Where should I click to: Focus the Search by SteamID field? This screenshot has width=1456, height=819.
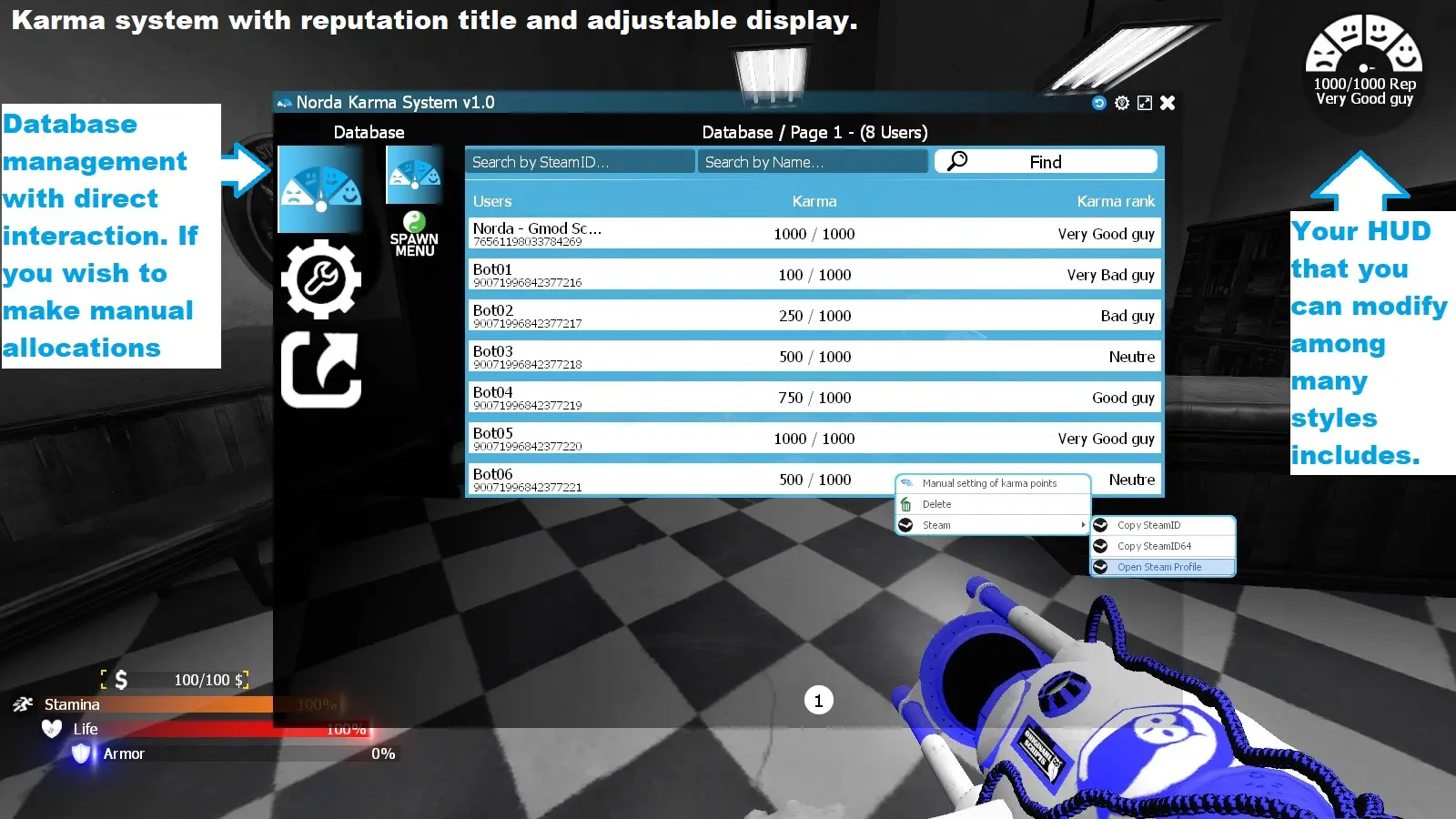[x=580, y=162]
